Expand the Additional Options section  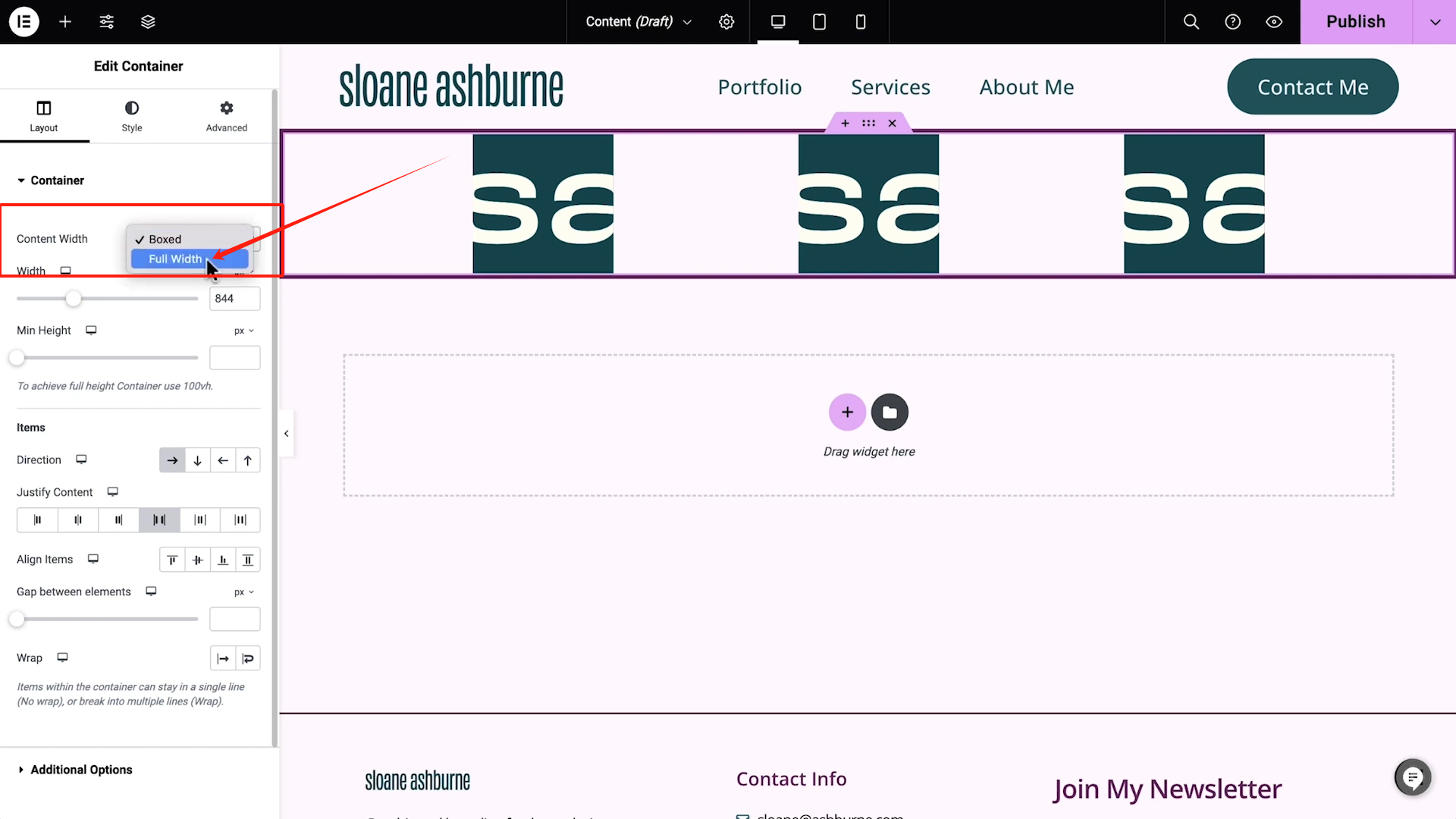tap(81, 770)
